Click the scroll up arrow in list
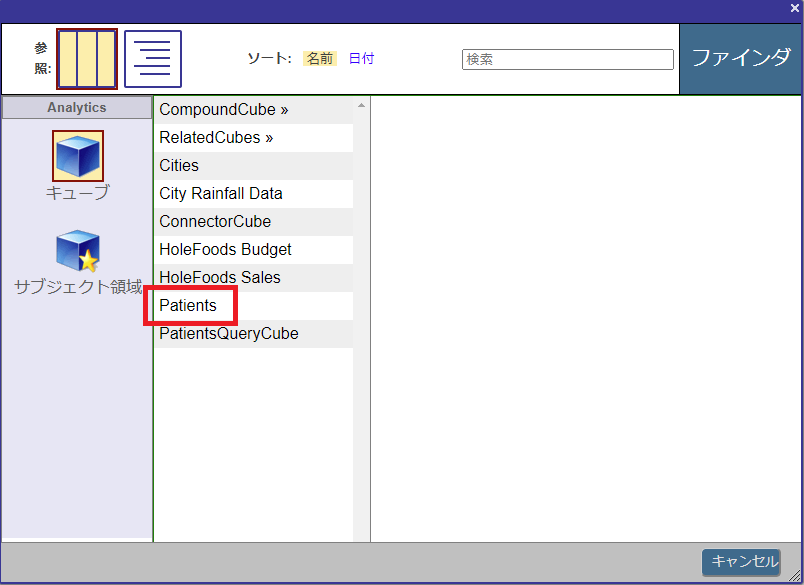This screenshot has width=804, height=585. coord(361,105)
